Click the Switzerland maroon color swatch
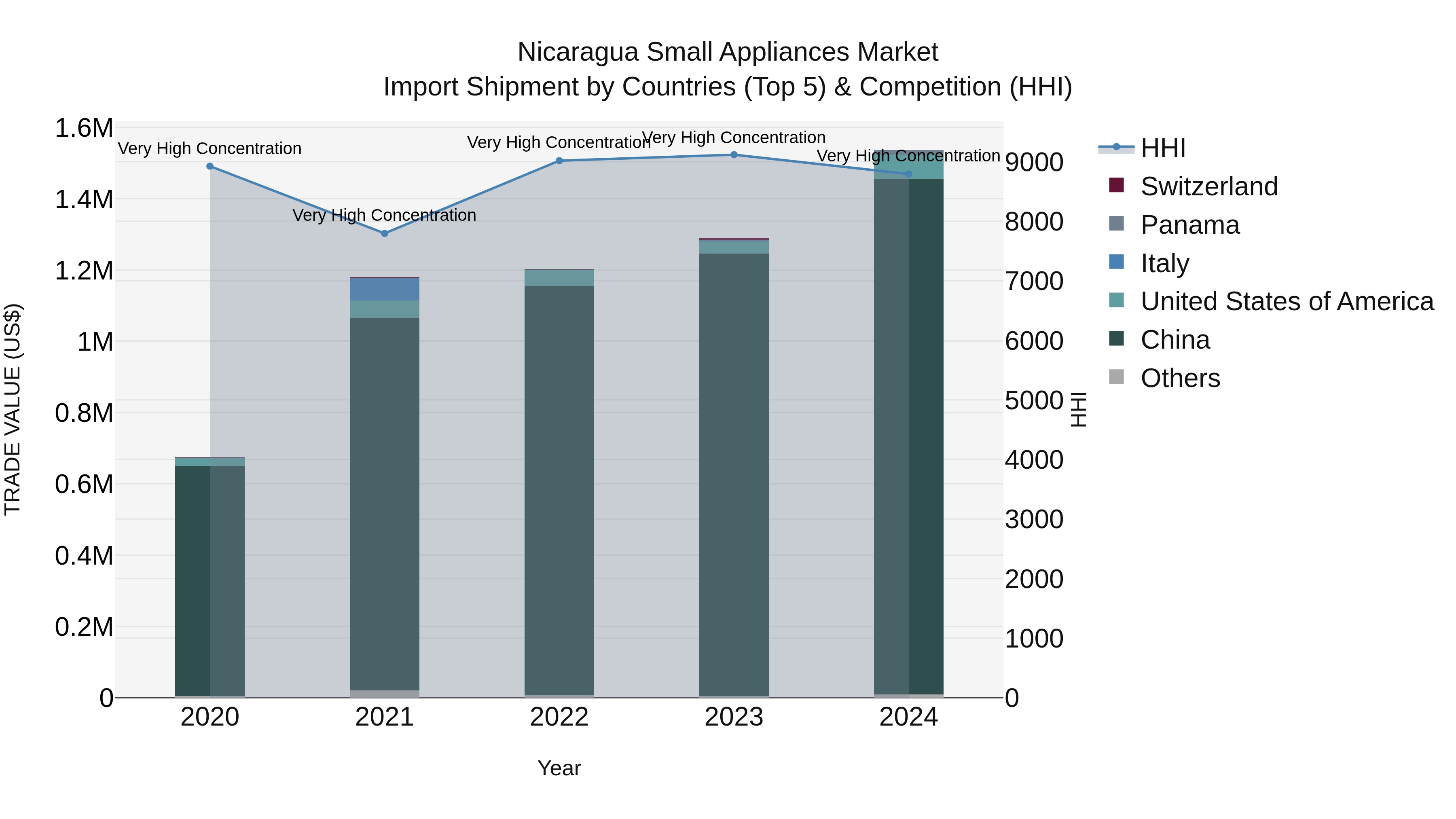1456x819 pixels. (x=1116, y=185)
